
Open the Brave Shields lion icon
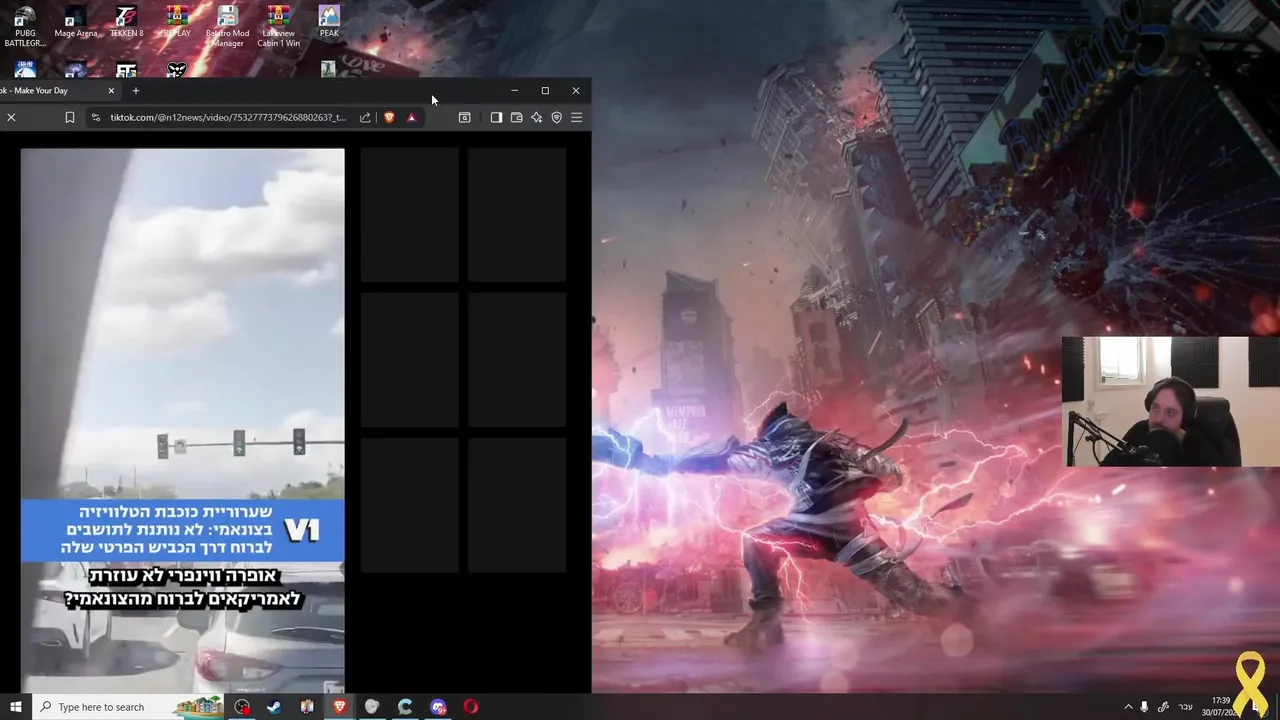coord(389,117)
